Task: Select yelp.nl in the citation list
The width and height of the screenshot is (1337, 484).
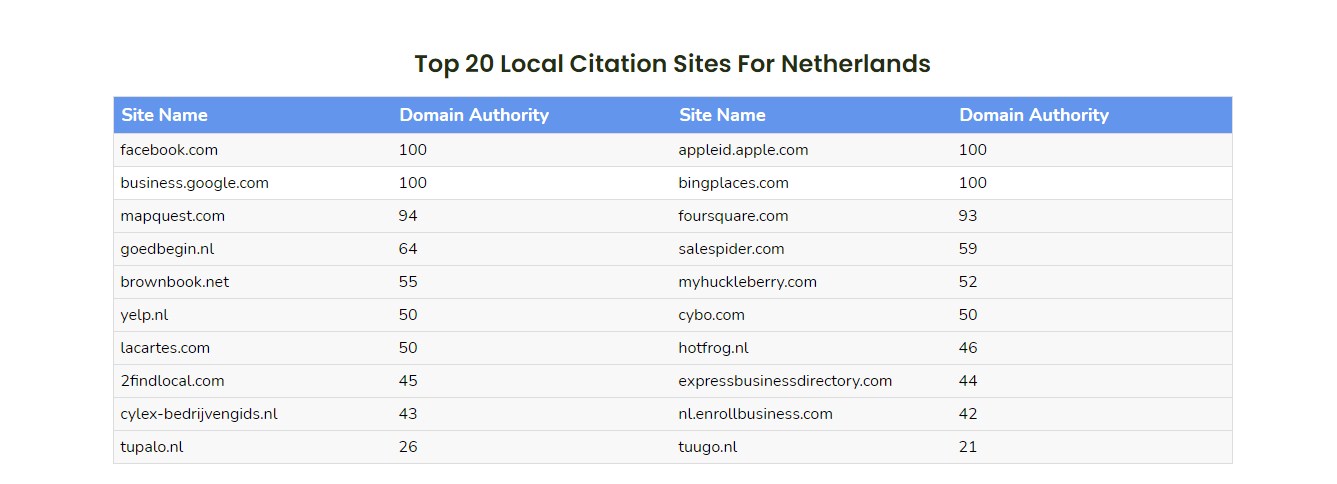Action: point(144,315)
